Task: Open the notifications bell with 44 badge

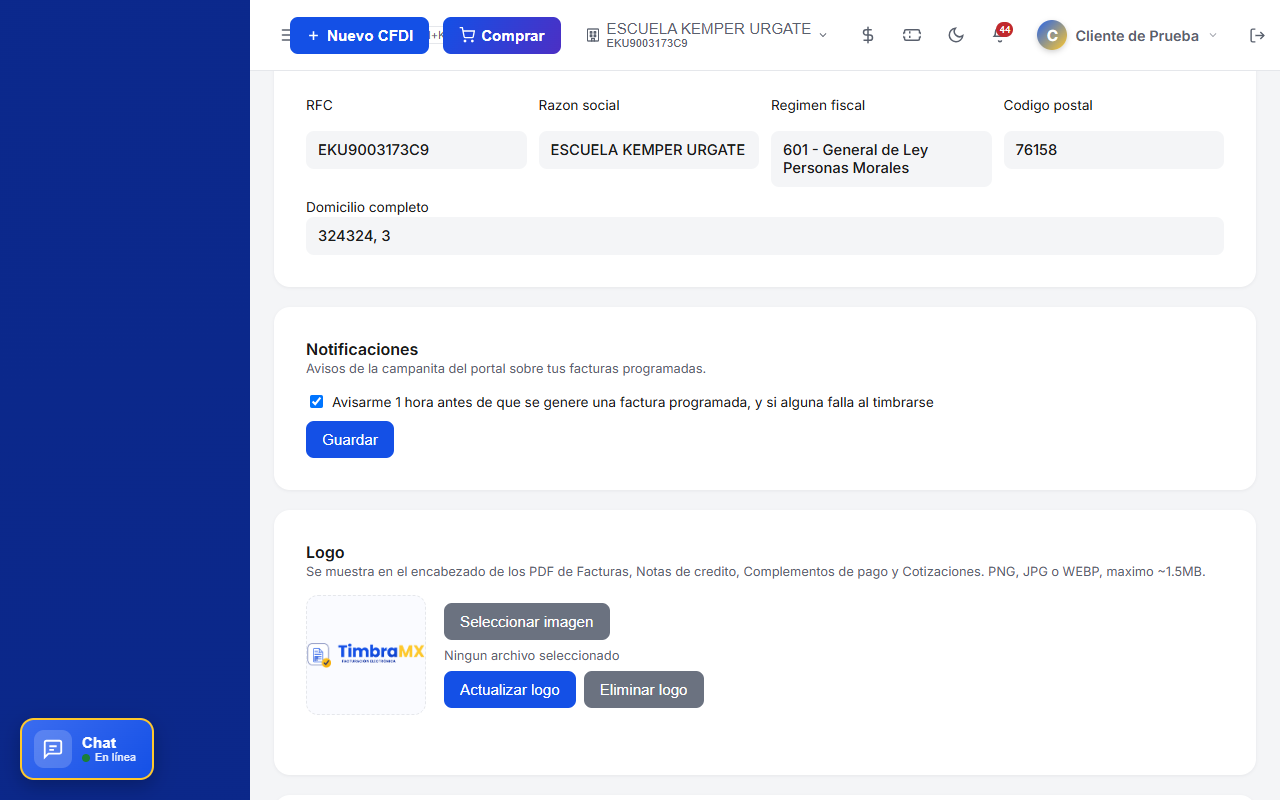Action: pyautogui.click(x=1000, y=35)
